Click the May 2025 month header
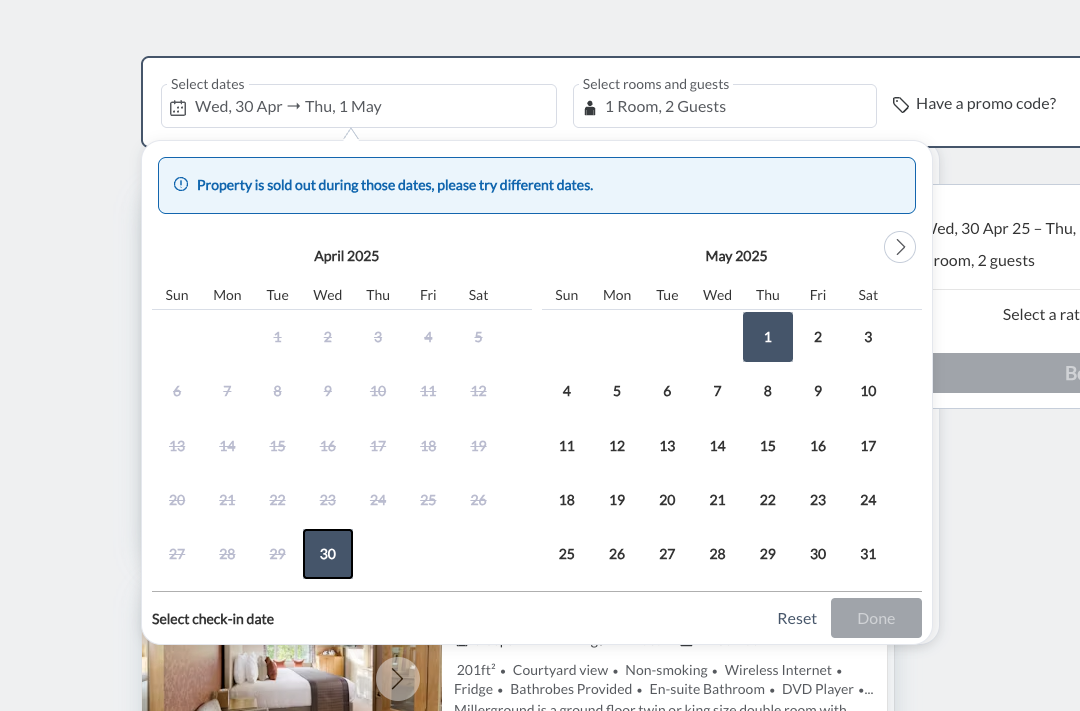 pos(736,256)
